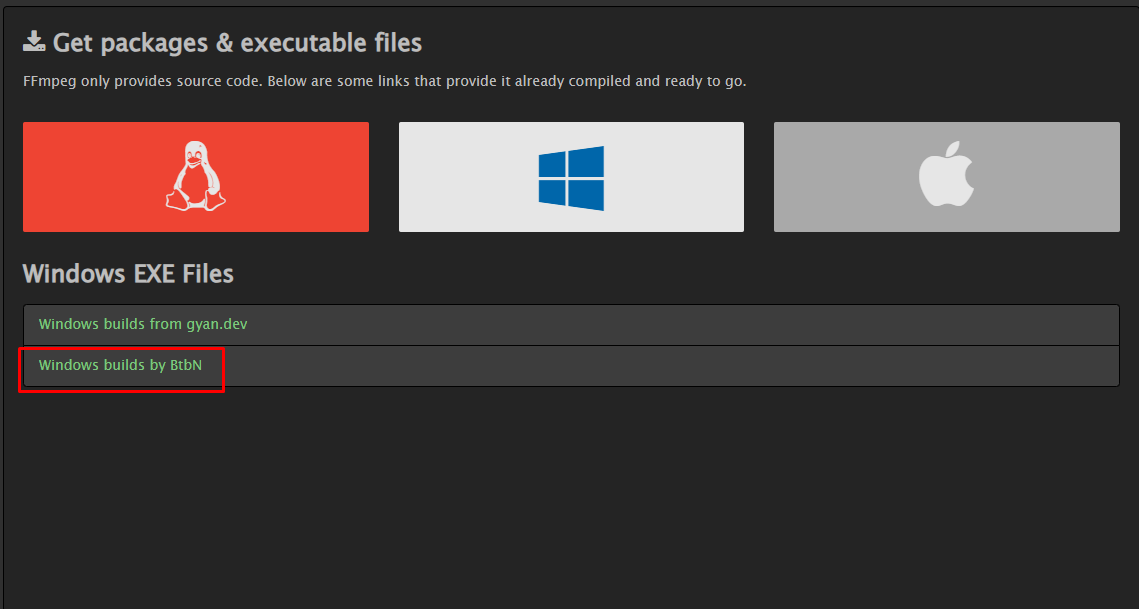Click the word 'BtbN' in the builds list
1139x609 pixels.
pos(186,365)
